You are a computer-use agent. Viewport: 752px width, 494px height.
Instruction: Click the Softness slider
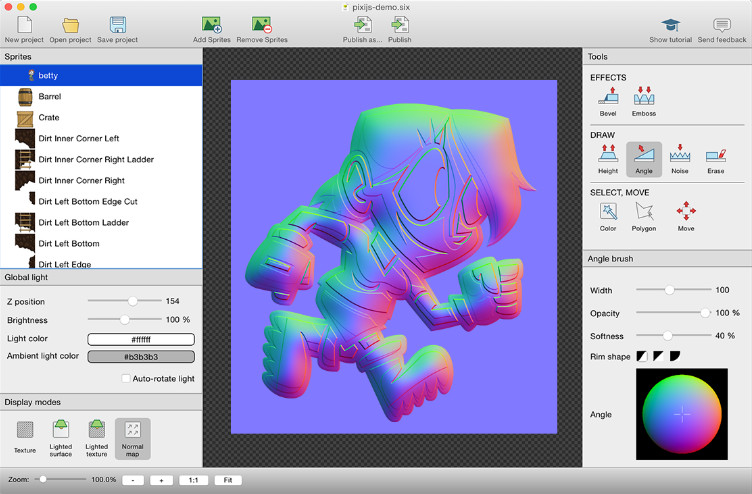(x=673, y=336)
